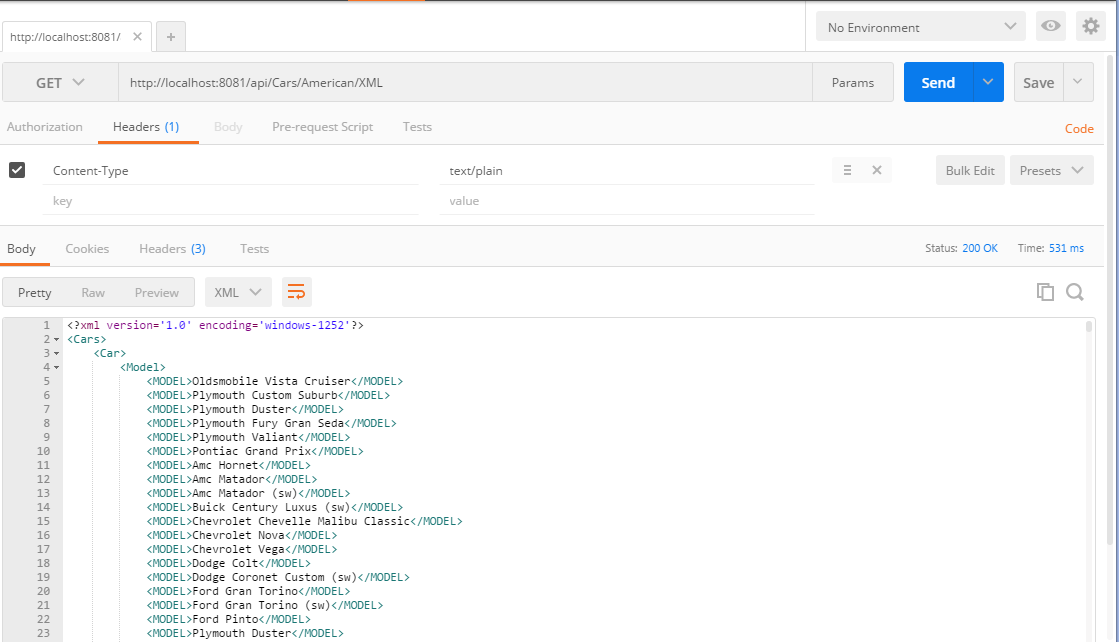Toggle line wrapping in the response viewer
Image resolution: width=1119 pixels, height=642 pixels.
296,291
